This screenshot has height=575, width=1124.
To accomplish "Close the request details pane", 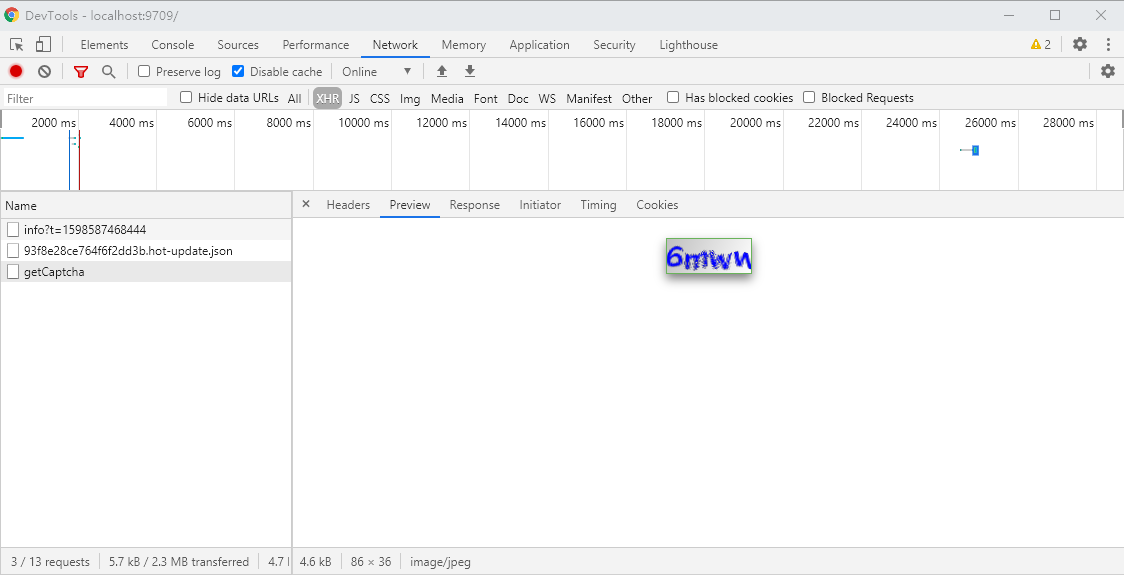I will [306, 204].
